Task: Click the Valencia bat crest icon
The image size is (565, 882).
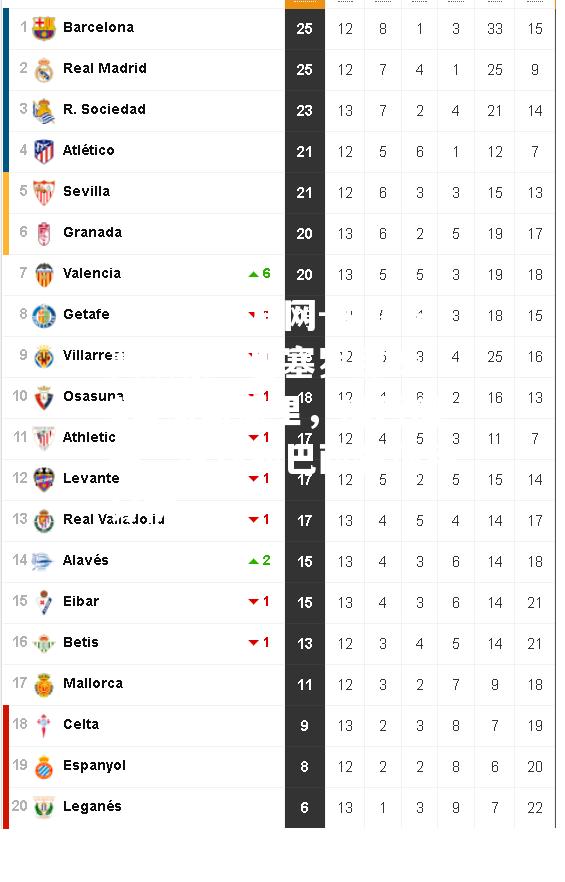Action: point(44,274)
